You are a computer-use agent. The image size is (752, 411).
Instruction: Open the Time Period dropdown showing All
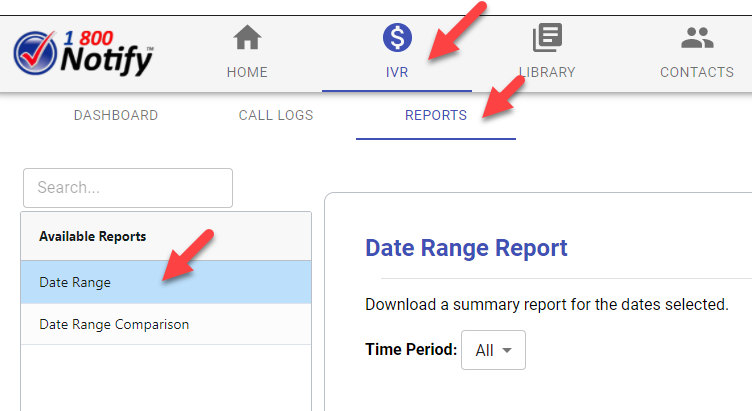[493, 350]
